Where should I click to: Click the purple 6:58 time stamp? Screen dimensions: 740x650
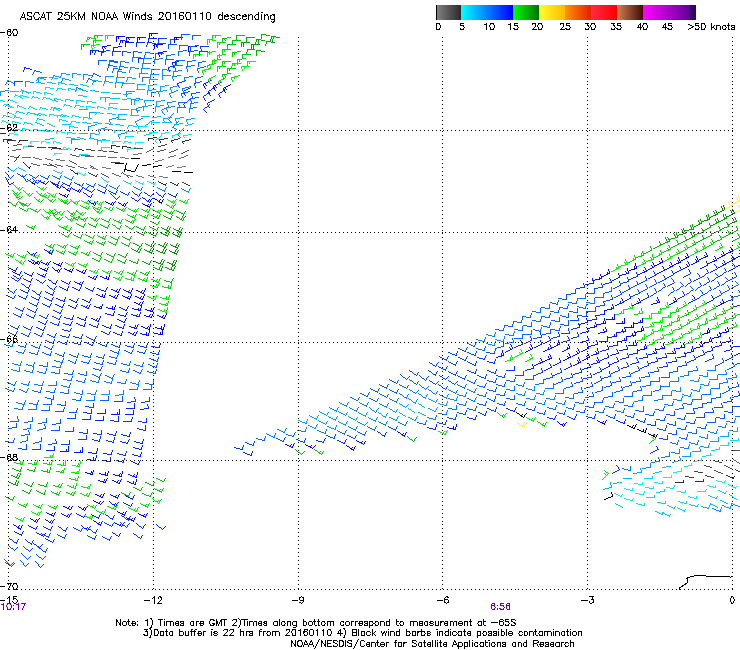pos(500,607)
